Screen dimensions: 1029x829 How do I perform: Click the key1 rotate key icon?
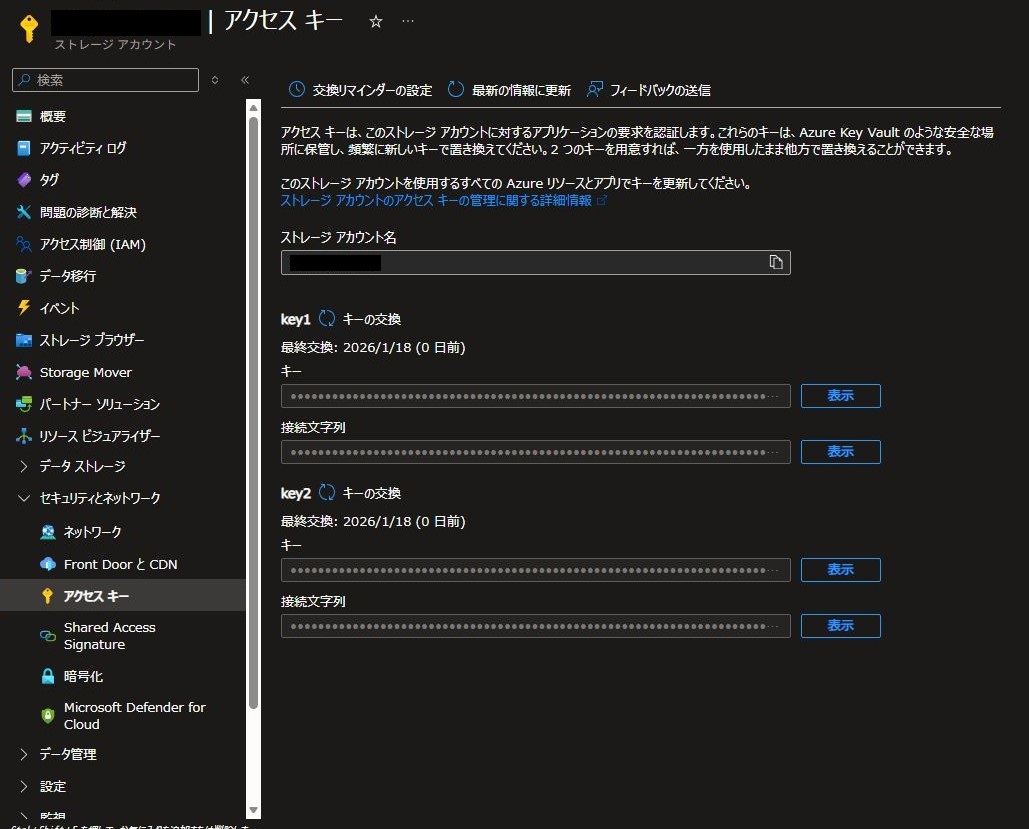coord(327,319)
